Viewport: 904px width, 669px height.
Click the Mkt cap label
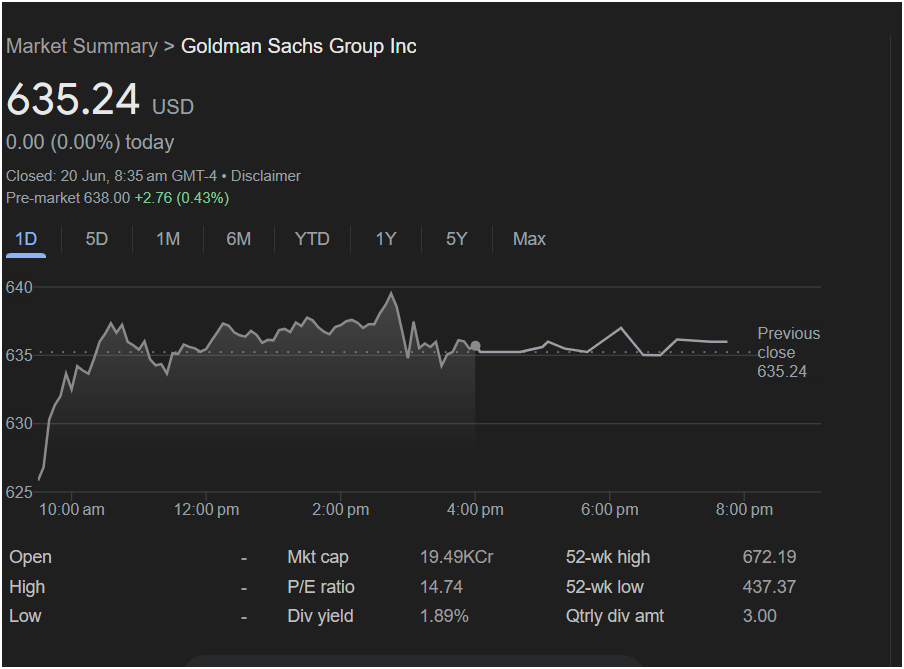(x=318, y=557)
